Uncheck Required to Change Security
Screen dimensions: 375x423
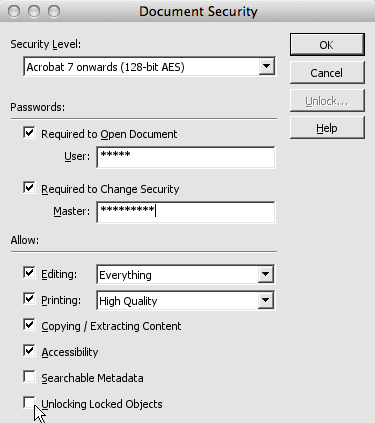click(29, 187)
